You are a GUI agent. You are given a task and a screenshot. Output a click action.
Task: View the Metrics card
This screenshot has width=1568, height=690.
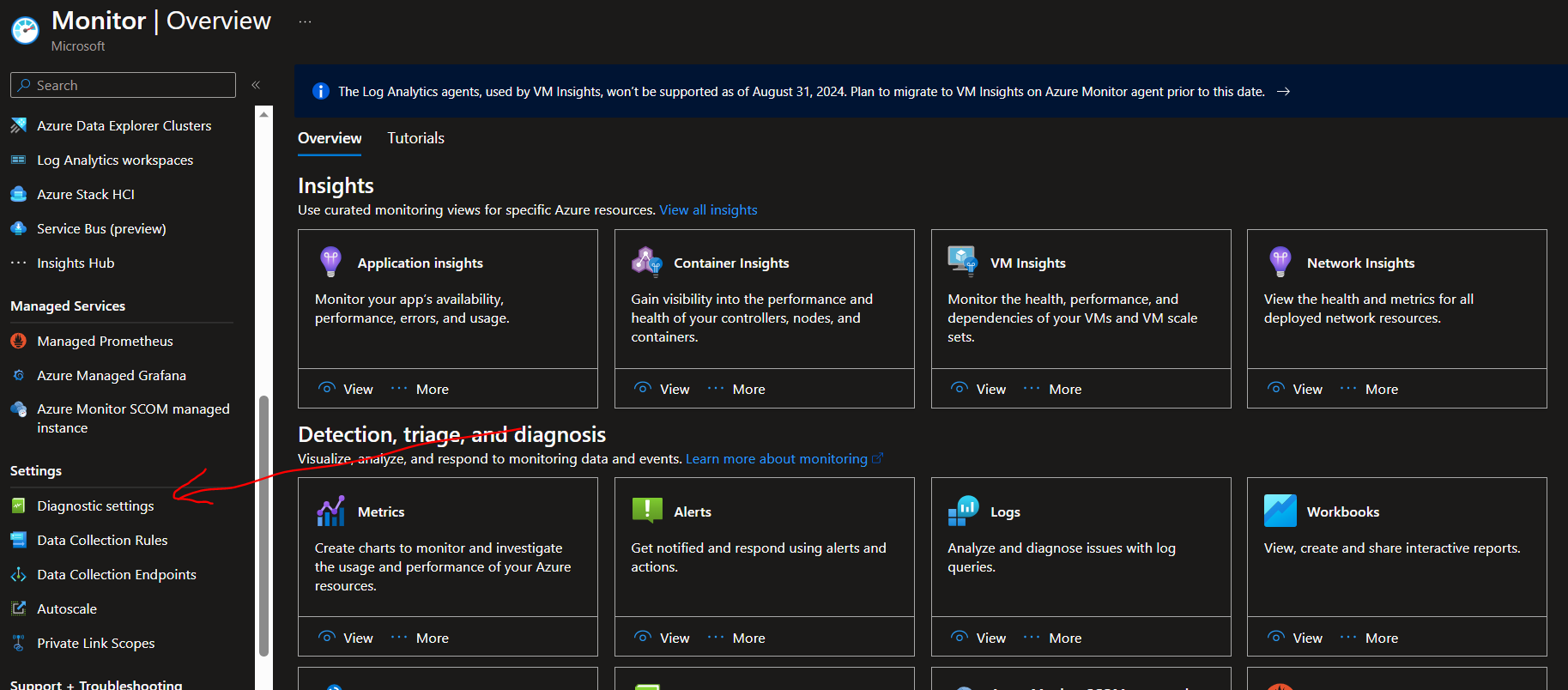(346, 638)
